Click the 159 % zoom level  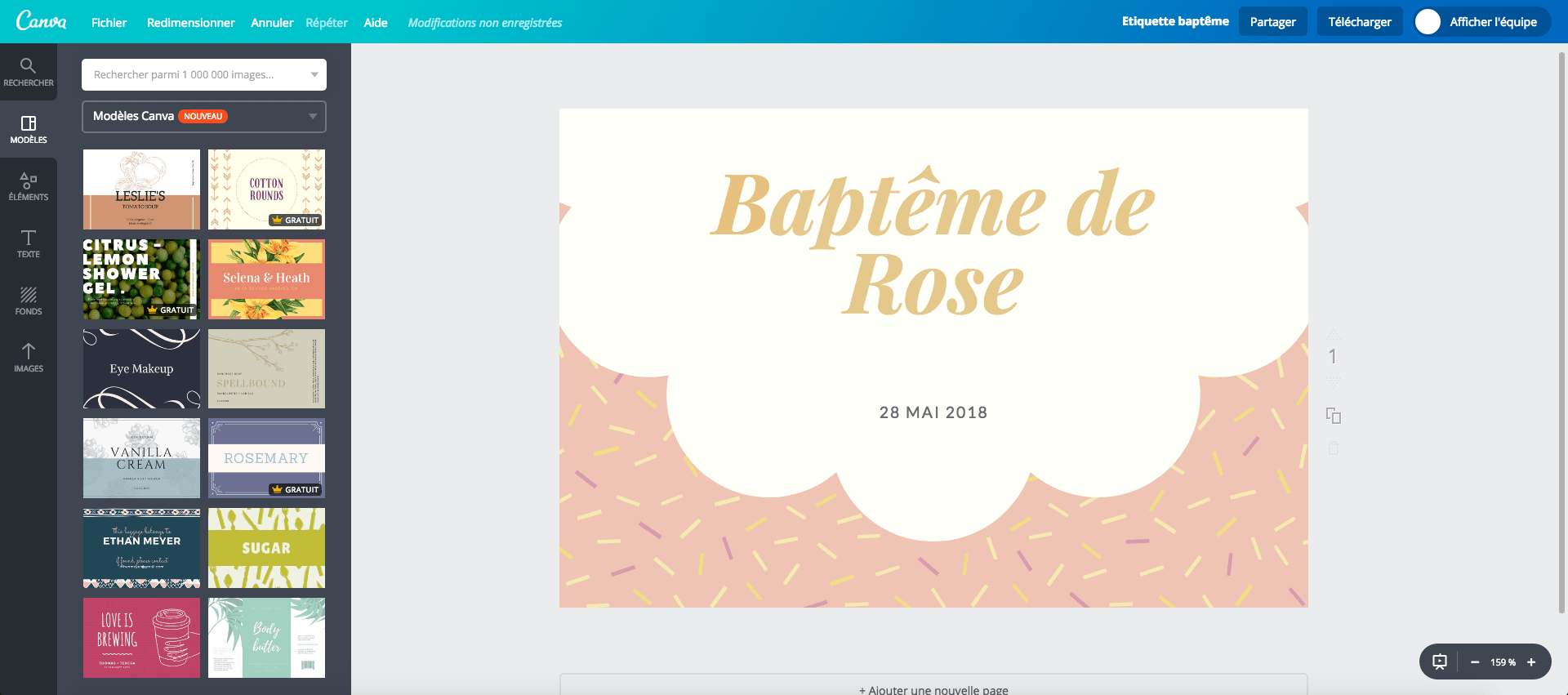pos(1503,662)
